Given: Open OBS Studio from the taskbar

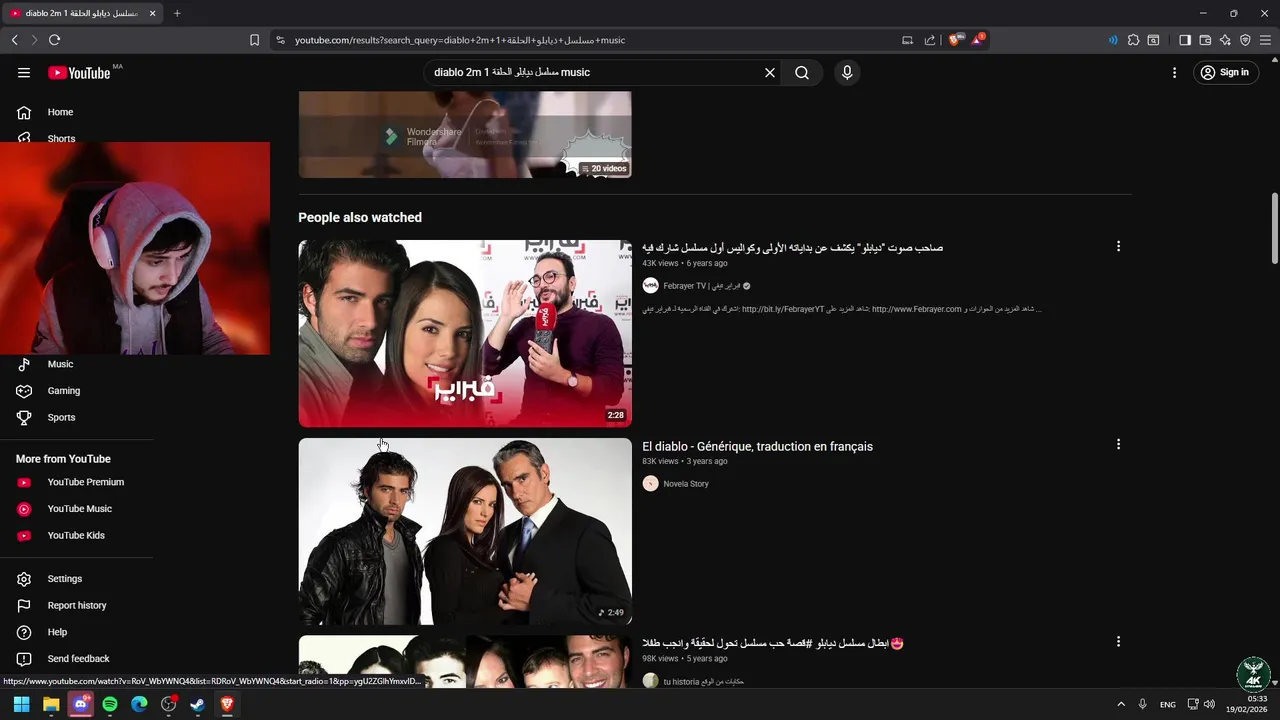Looking at the screenshot, I should point(169,704).
